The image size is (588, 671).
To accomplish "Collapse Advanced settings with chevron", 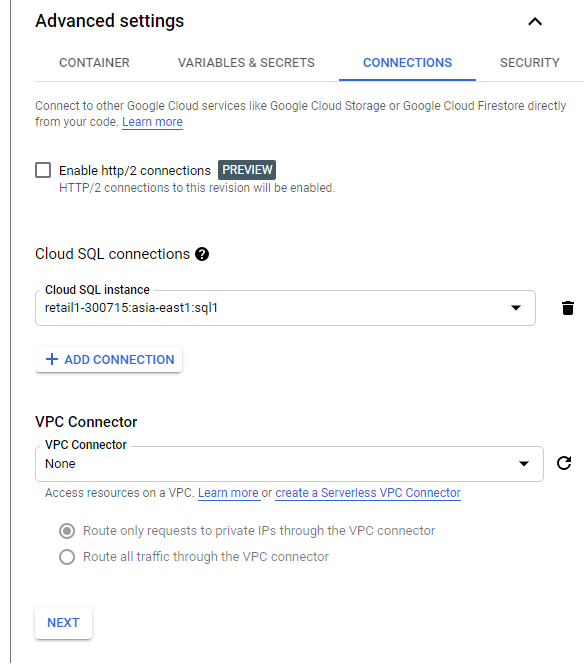I will [535, 21].
